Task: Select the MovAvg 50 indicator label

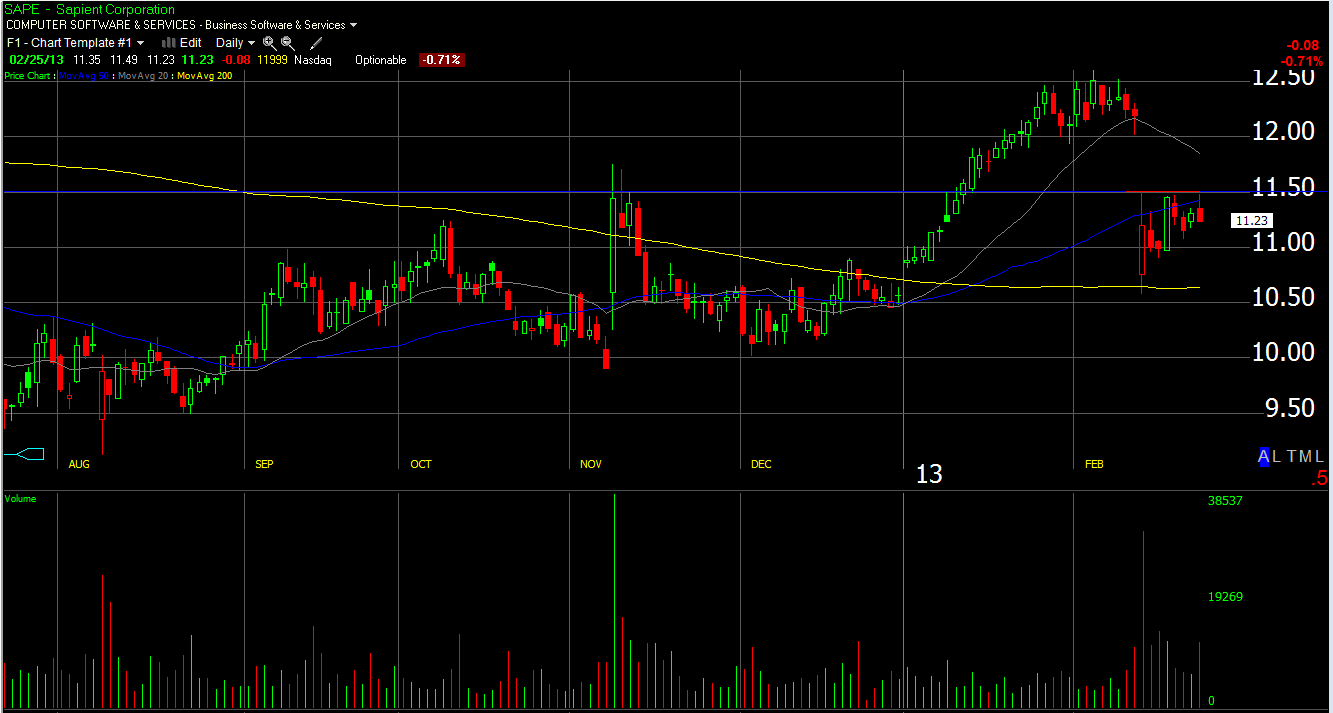Action: [83, 75]
